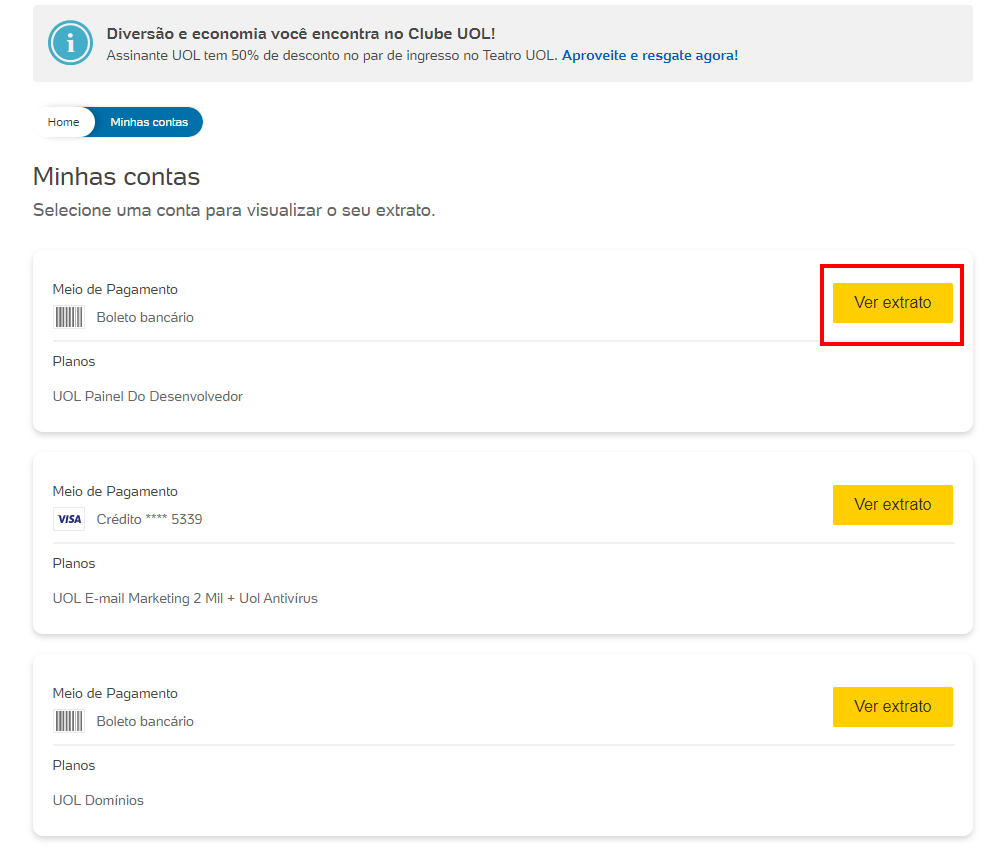View extrato for UOL Painel Do Desenvolvedor
The width and height of the screenshot is (1002, 848).
[x=892, y=303]
